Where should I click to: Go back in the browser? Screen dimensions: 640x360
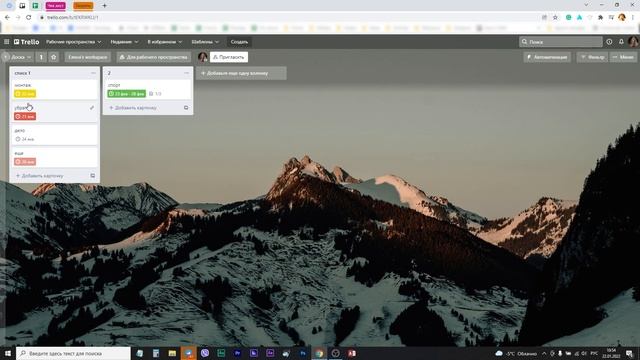point(7,18)
